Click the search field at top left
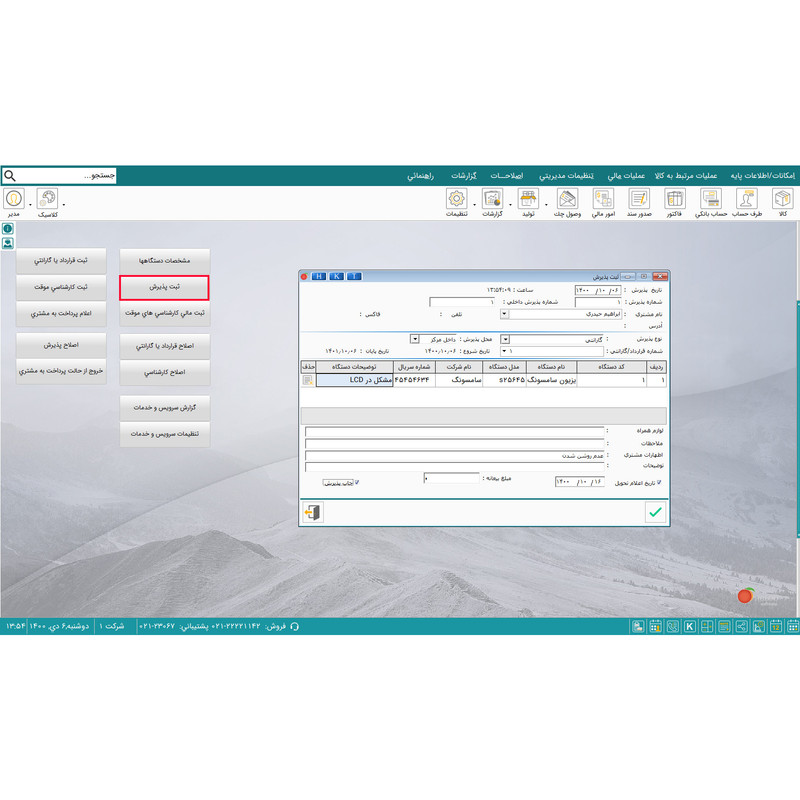 tap(59, 176)
